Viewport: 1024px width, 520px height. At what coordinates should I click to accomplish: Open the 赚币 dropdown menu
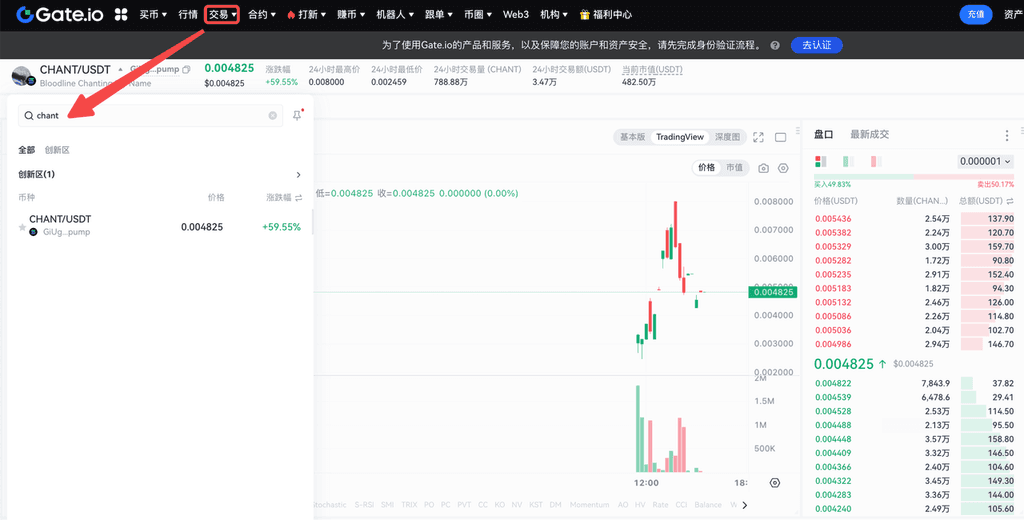(351, 14)
